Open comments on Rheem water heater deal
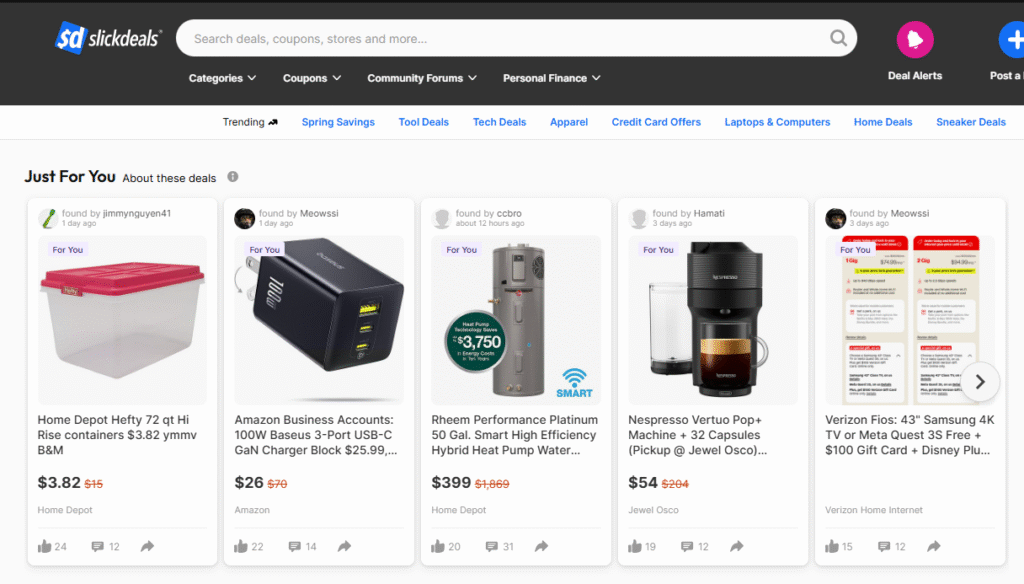 coord(492,546)
